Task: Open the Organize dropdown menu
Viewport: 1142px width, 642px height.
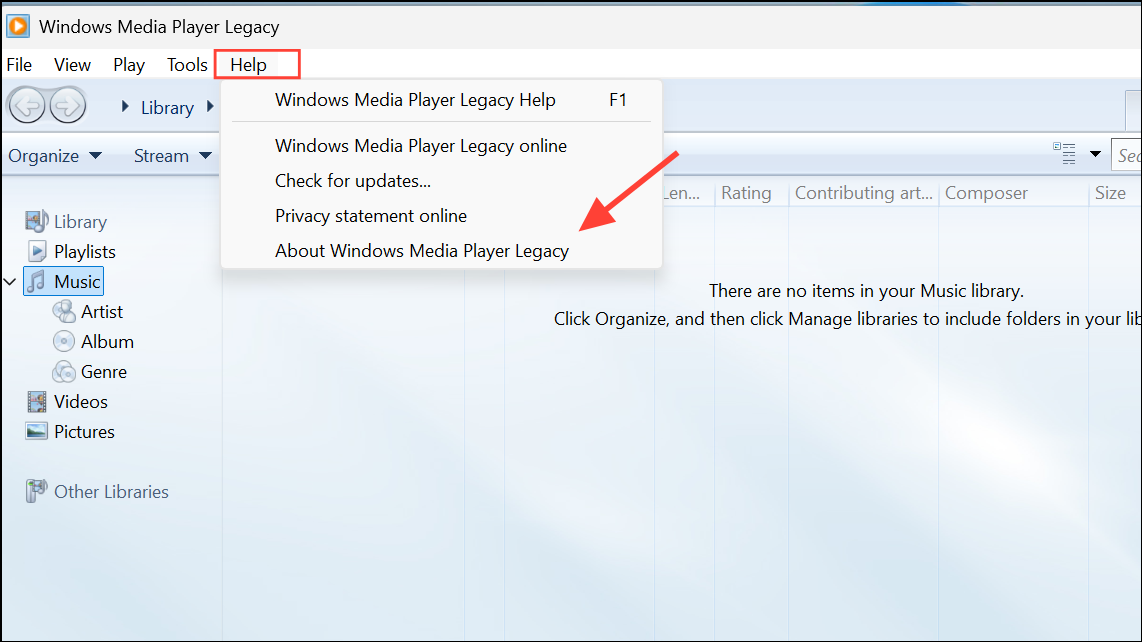Action: (x=55, y=156)
